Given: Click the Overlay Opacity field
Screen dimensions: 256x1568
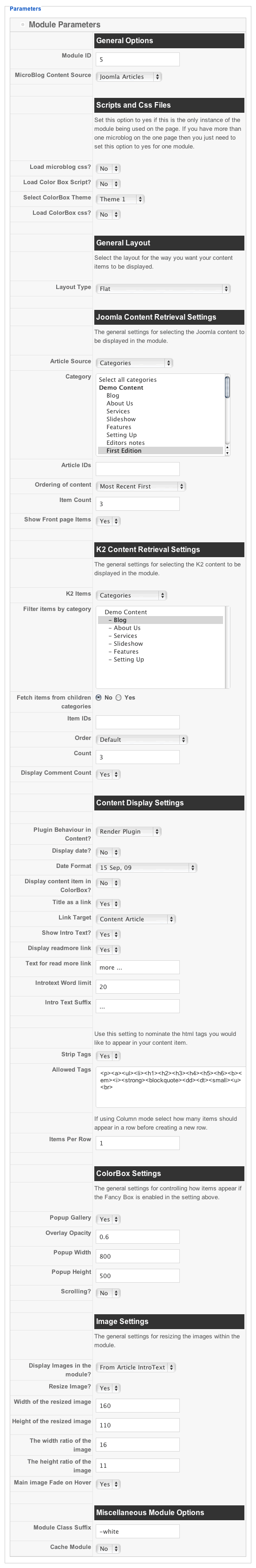Looking at the screenshot, I should pyautogui.click(x=138, y=1237).
